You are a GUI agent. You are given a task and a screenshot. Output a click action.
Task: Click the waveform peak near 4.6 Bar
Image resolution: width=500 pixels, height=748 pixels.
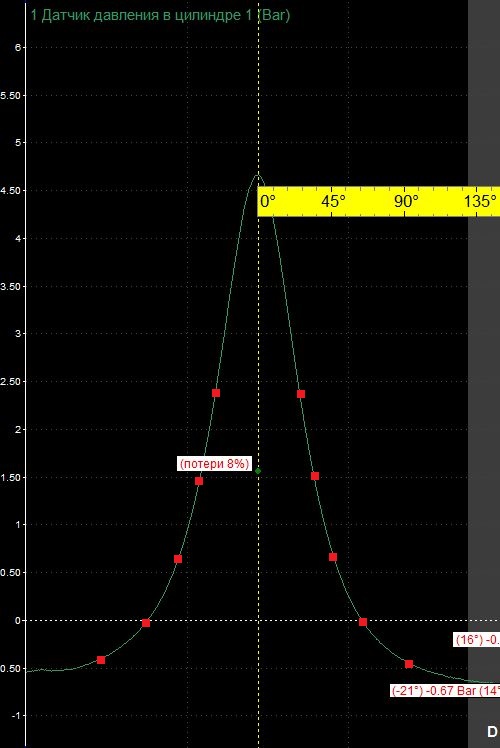click(x=258, y=175)
